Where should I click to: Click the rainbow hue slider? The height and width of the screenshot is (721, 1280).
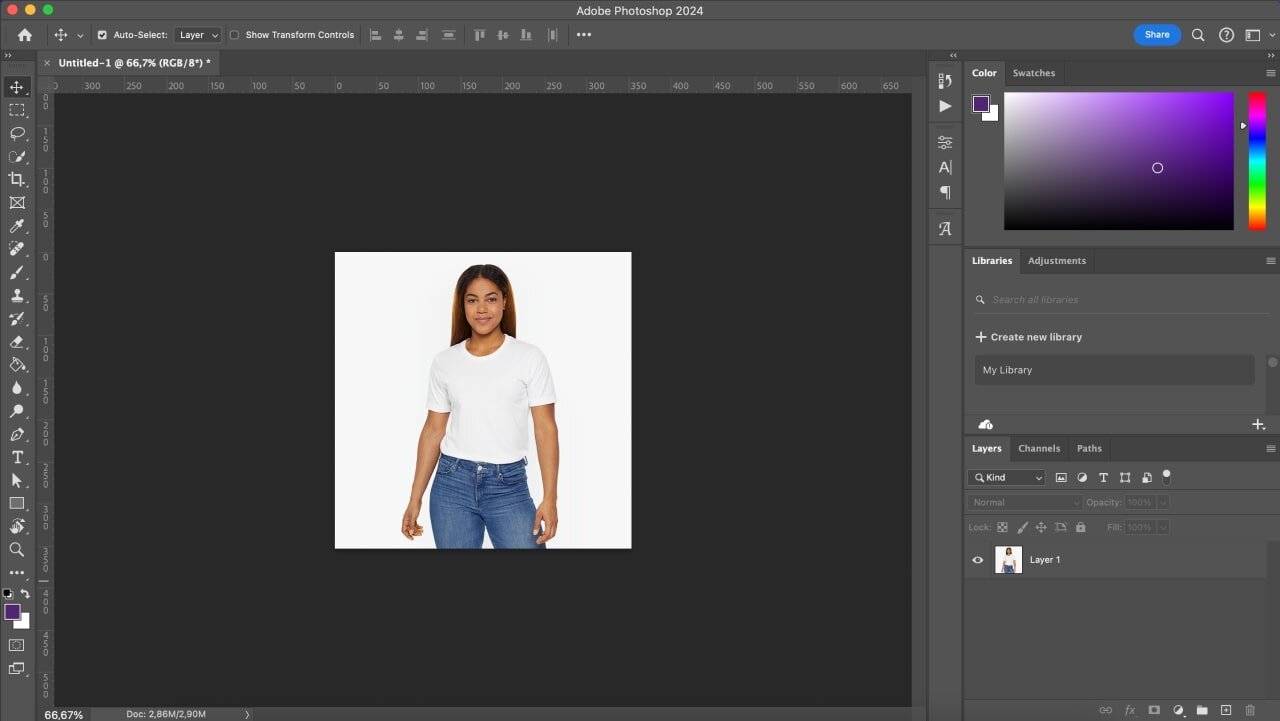(1257, 161)
